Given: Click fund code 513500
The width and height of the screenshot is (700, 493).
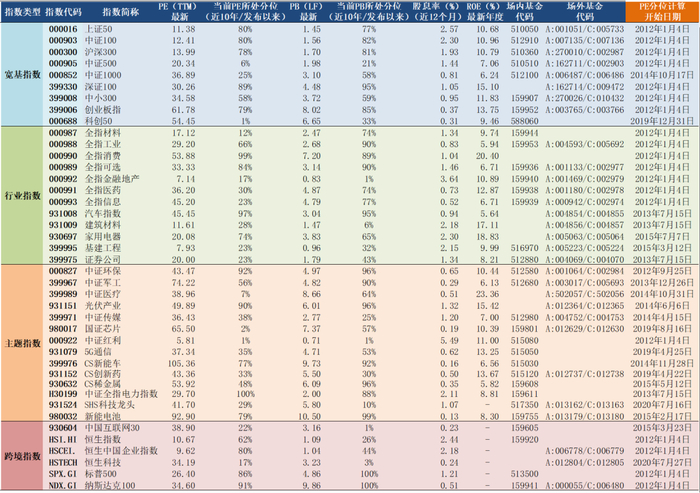Looking at the screenshot, I should [x=525, y=474].
